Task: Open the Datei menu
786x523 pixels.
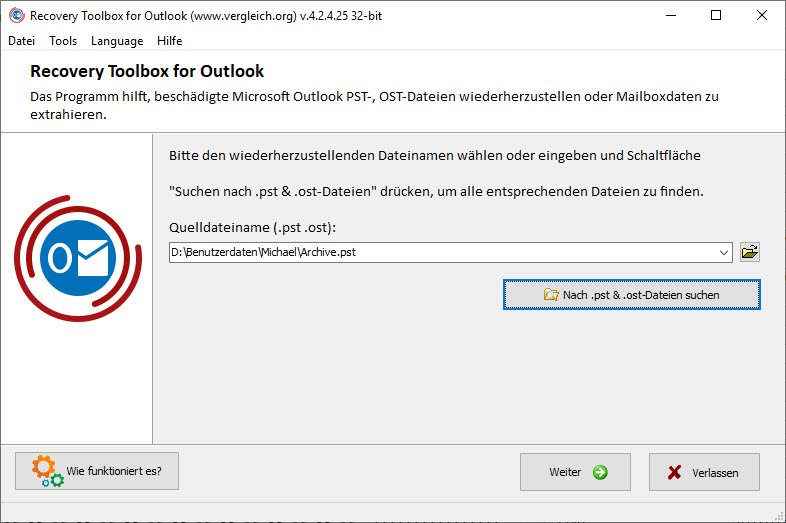Action: [x=22, y=41]
